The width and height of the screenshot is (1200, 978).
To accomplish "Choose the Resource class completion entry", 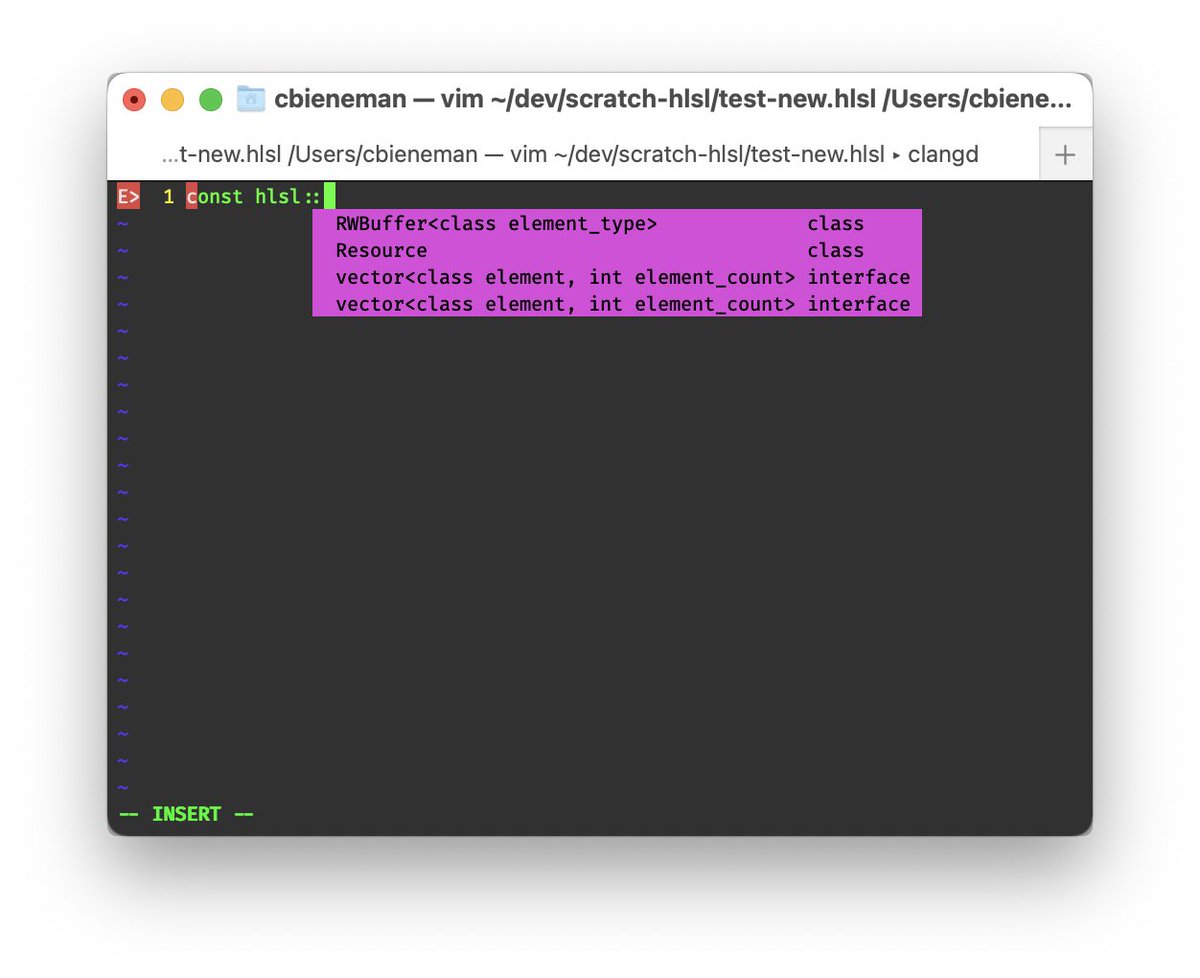I will point(617,250).
